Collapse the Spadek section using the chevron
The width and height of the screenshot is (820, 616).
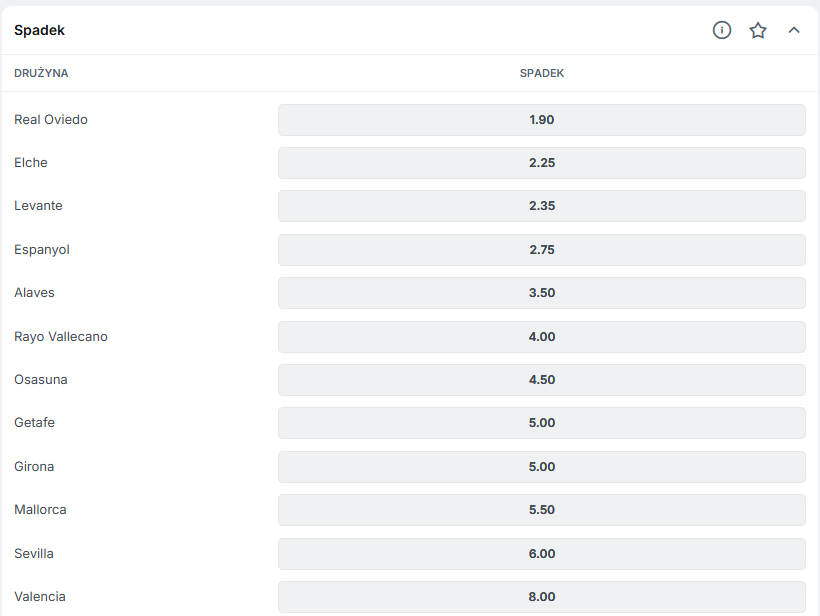(x=794, y=30)
